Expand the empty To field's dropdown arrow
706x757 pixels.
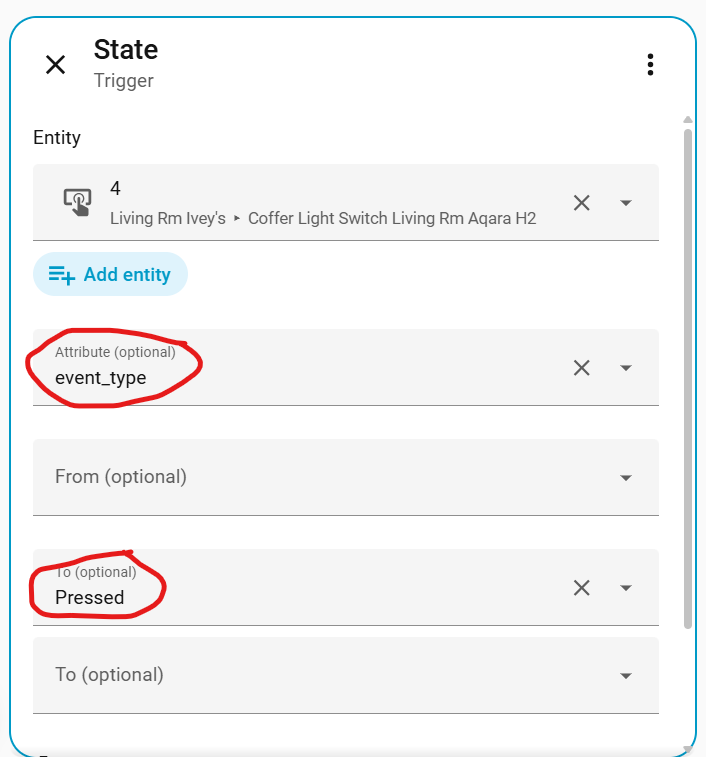(626, 676)
